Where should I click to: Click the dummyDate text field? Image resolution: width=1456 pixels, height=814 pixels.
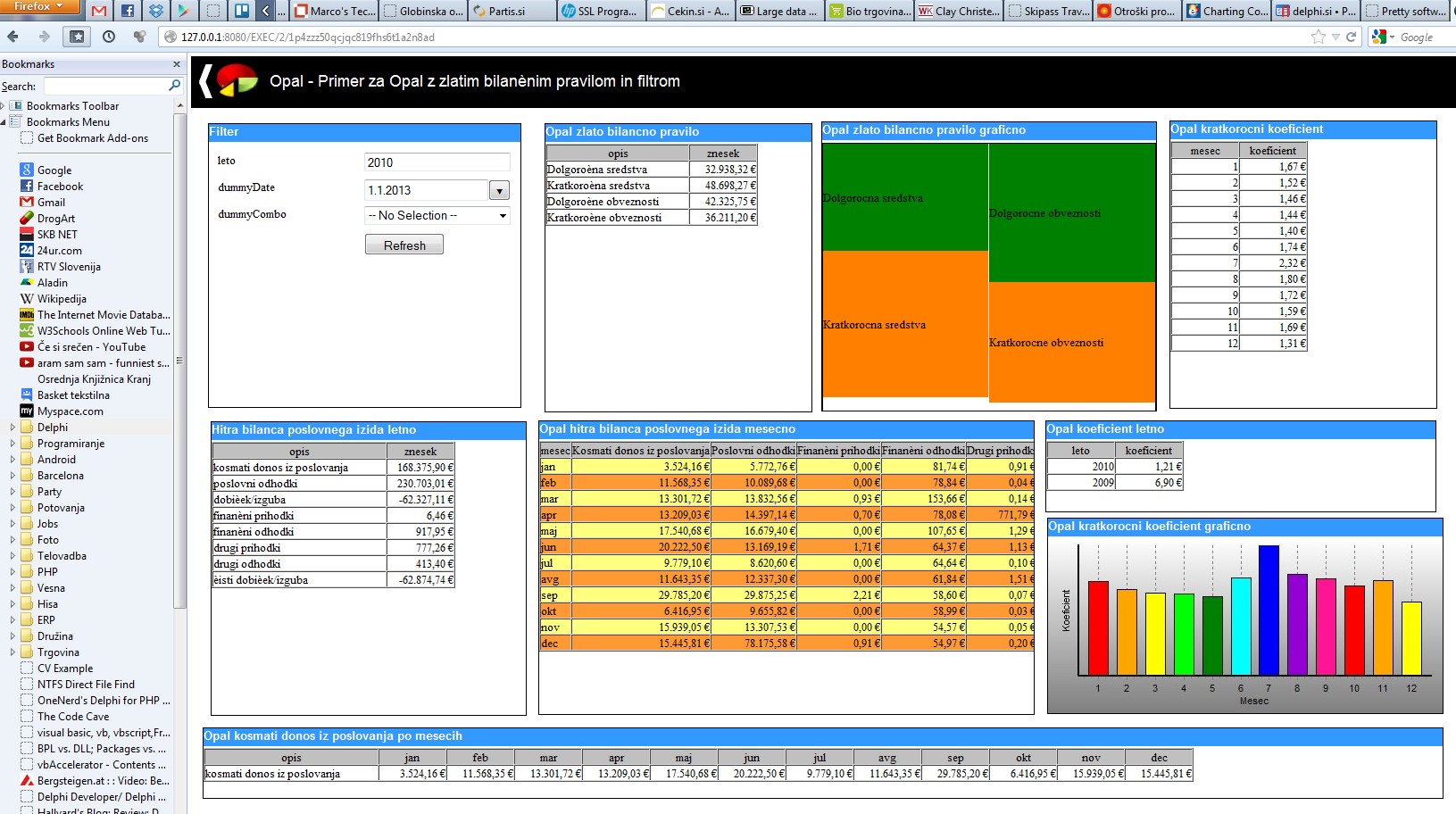pyautogui.click(x=427, y=190)
